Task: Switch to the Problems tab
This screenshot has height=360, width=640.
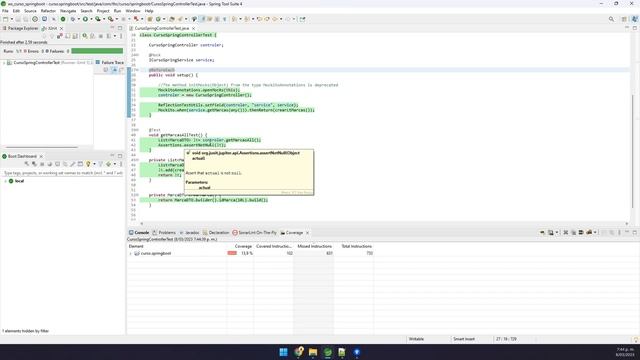Action: click(164, 232)
